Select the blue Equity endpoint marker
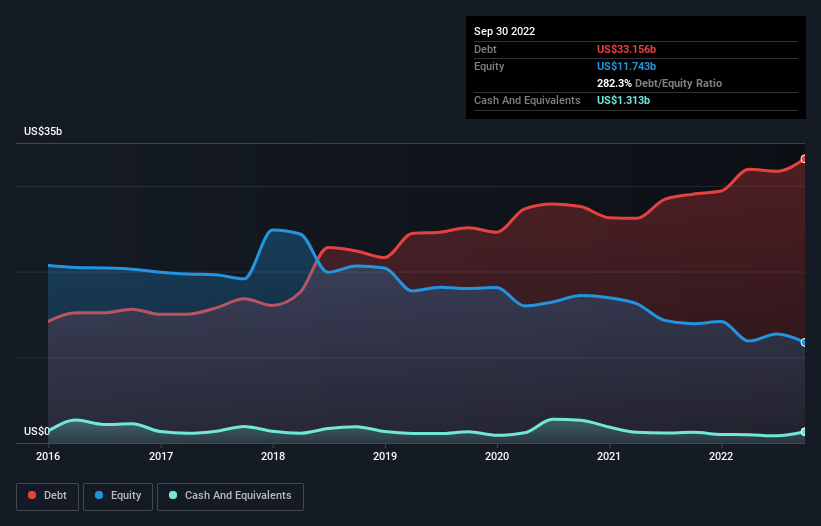This screenshot has height=526, width=821. point(804,342)
